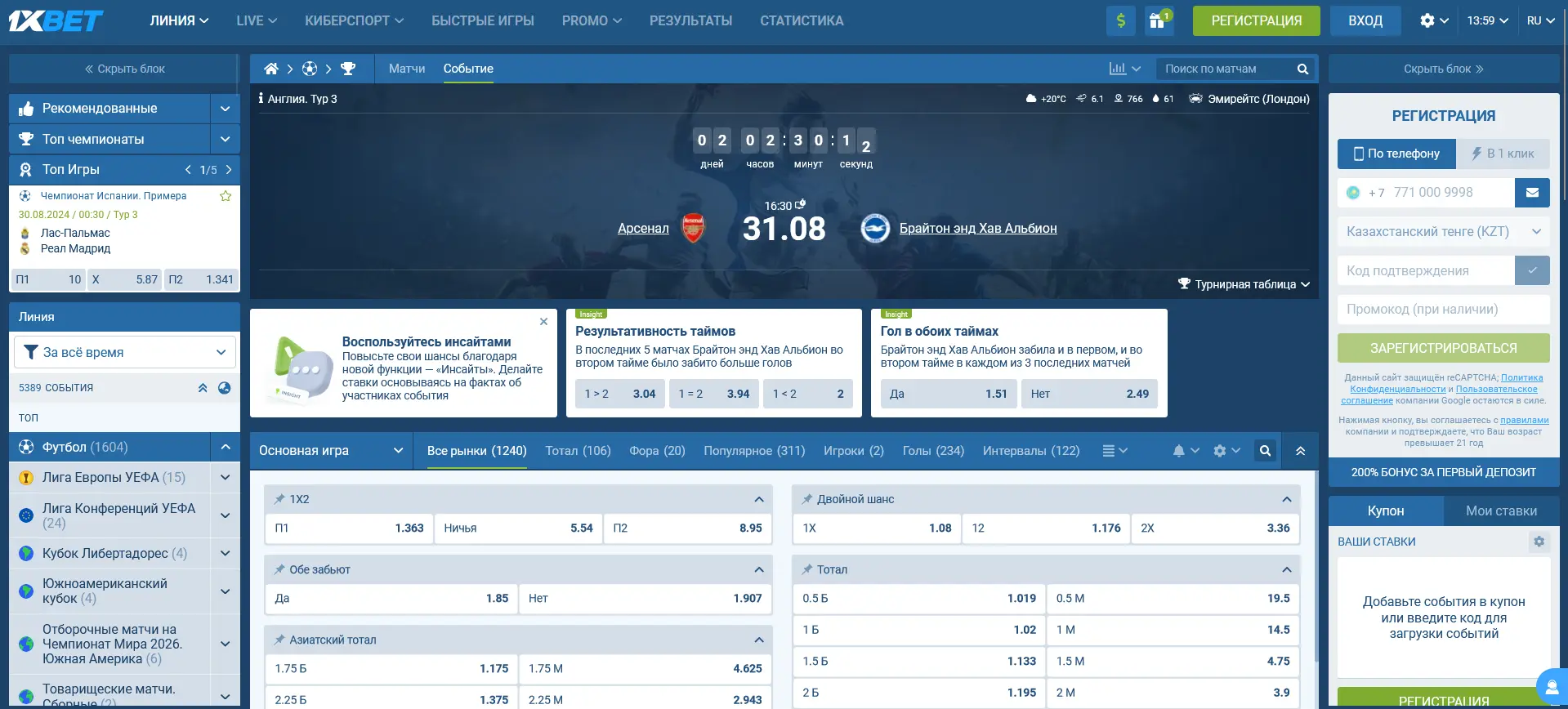1568x709 pixels.
Task: Open bet slip settings gear
Action: [x=1539, y=542]
